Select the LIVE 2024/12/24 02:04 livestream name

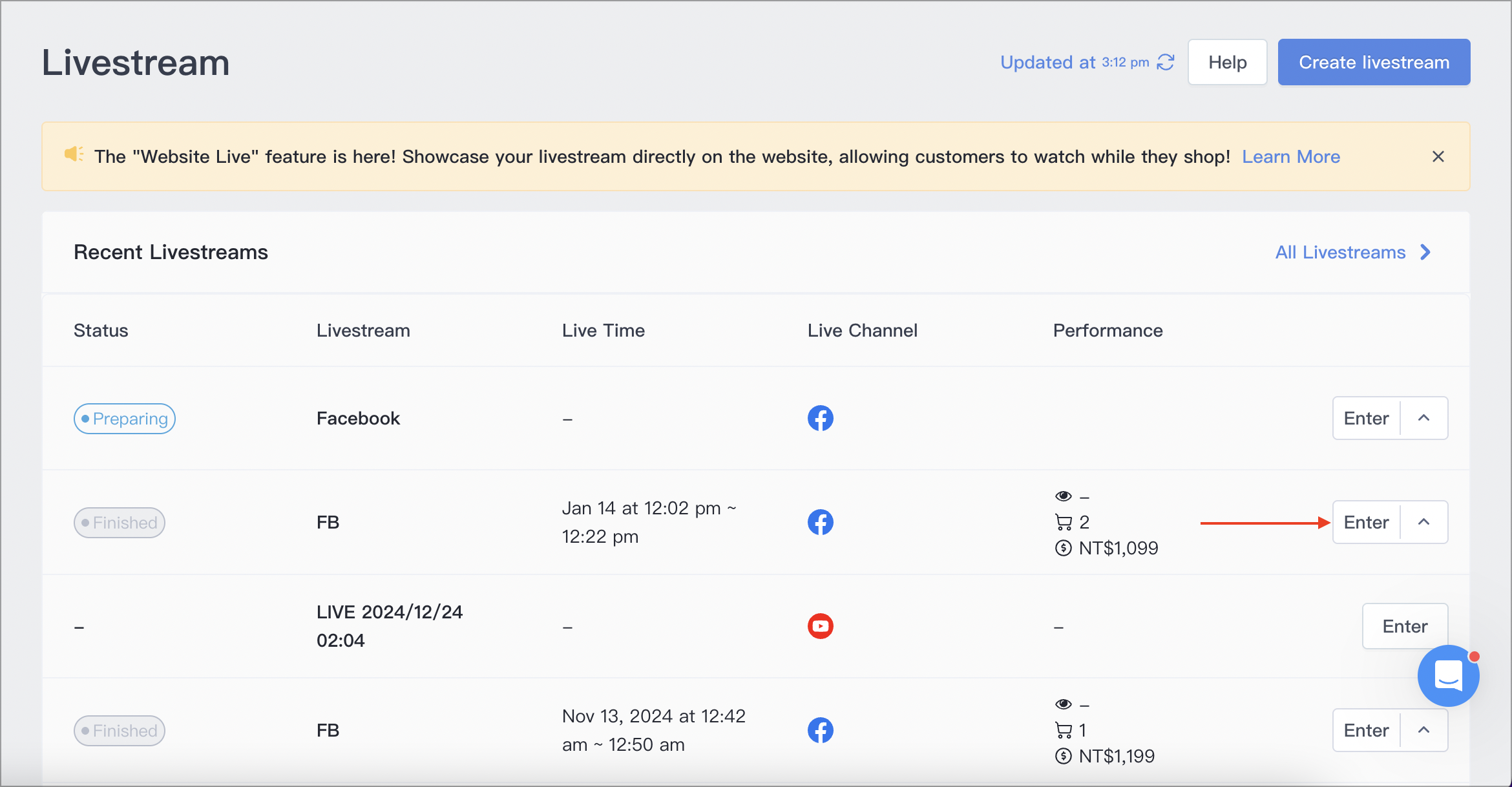(x=390, y=626)
